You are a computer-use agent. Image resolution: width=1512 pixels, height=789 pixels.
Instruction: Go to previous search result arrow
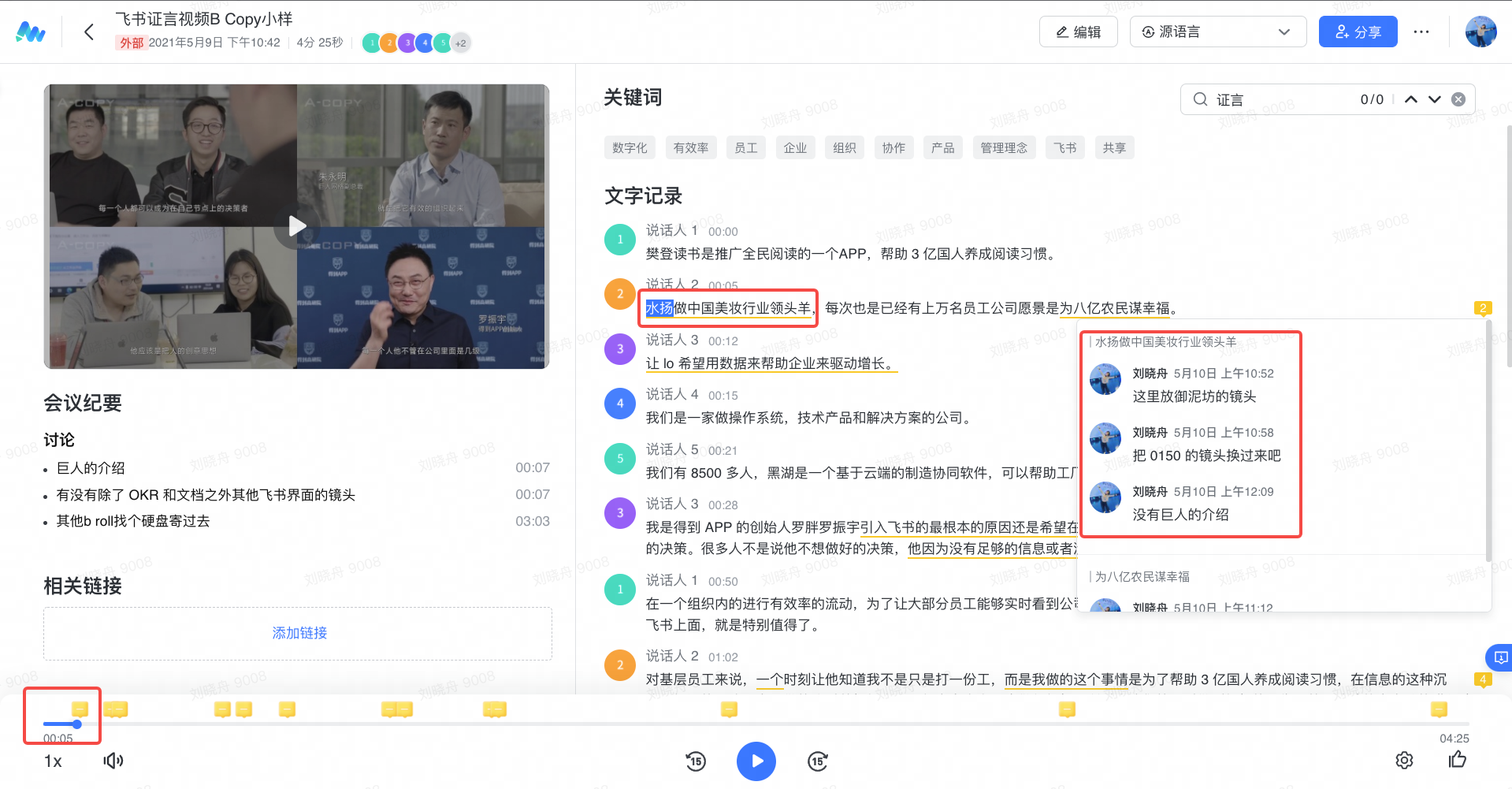point(1410,99)
